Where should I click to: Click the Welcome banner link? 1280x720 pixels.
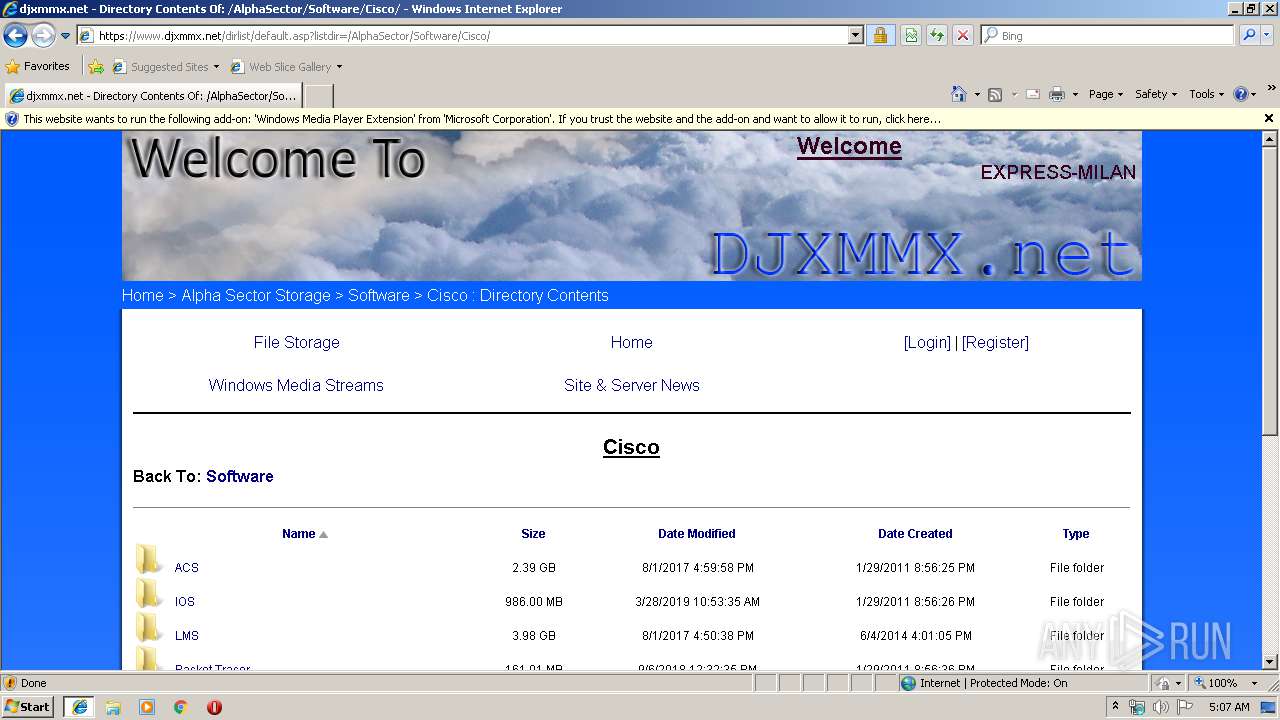[849, 146]
